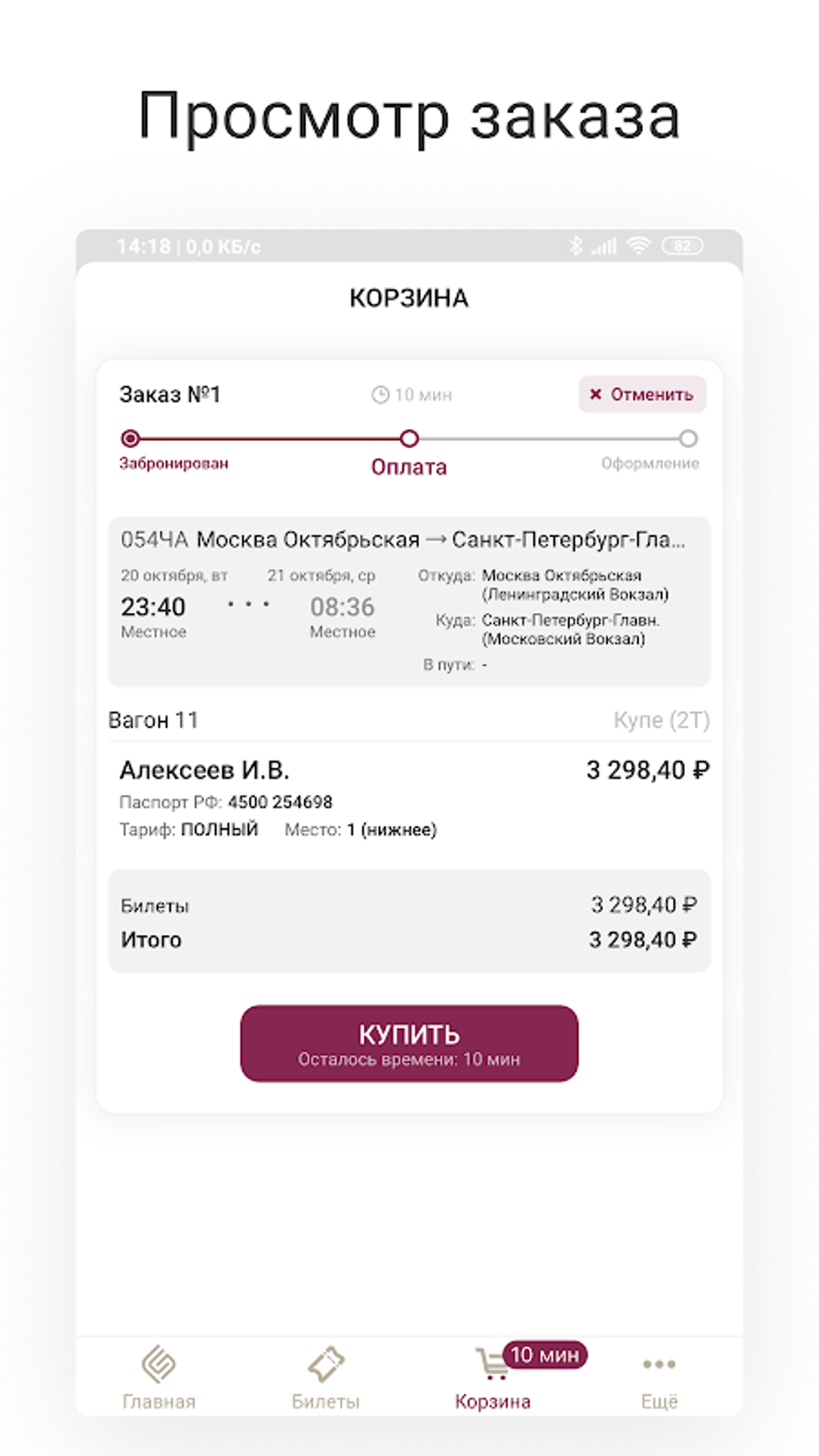Select the Забронирован progress step circle
The image size is (819, 1456).
point(130,438)
